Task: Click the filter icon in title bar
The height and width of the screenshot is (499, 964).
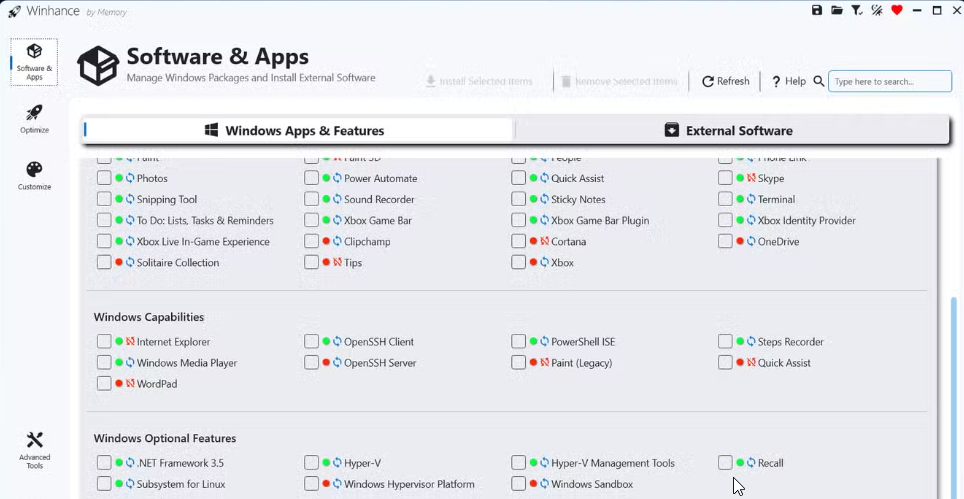Action: 857,10
